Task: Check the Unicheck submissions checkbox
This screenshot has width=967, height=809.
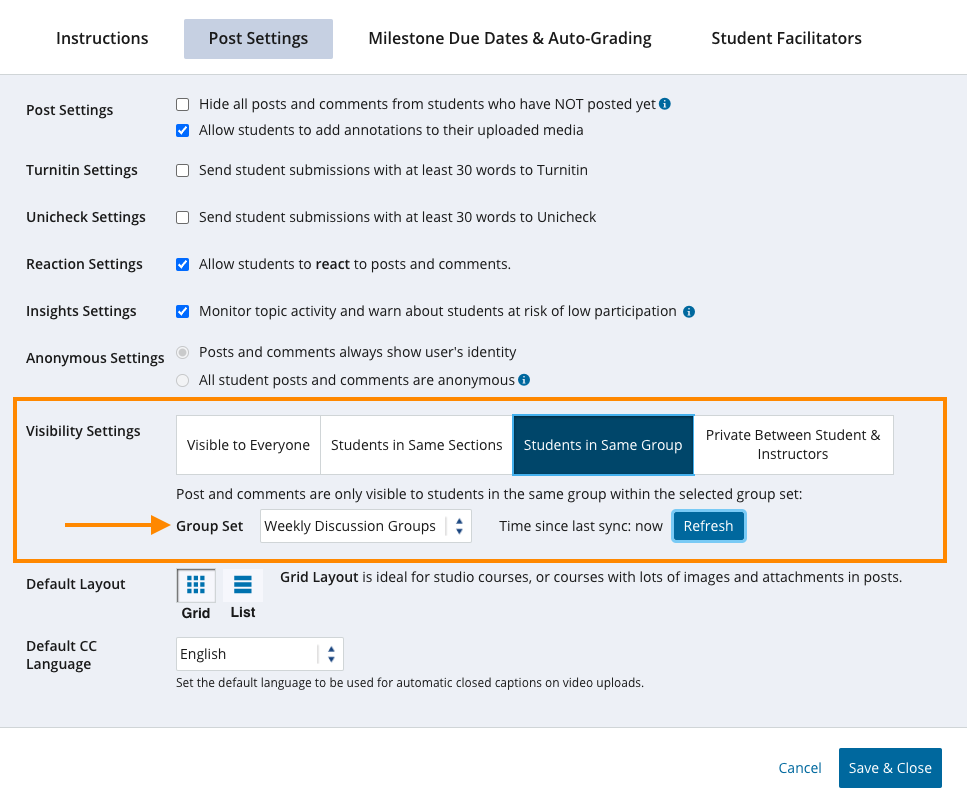Action: coord(182,218)
